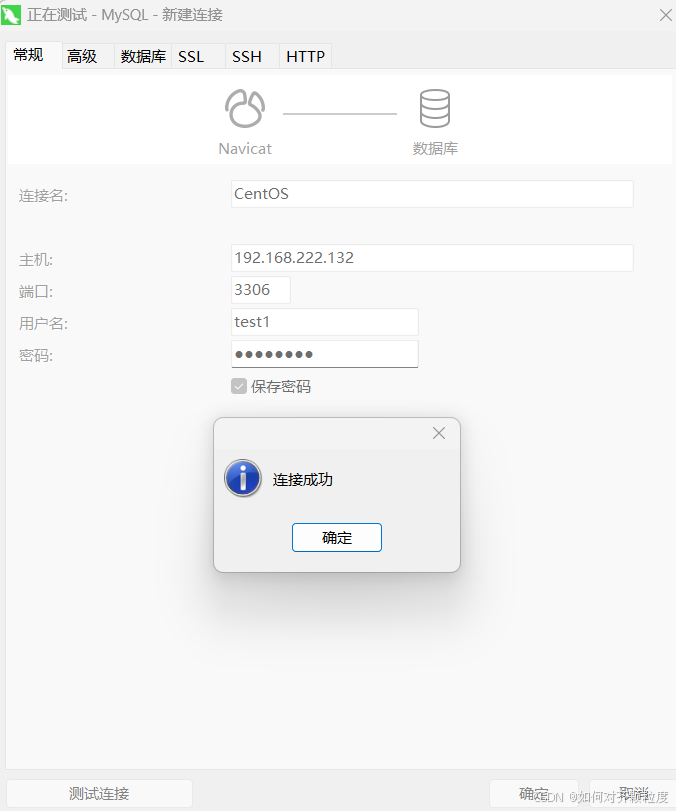676x811 pixels.
Task: Click the Navicat logo icon
Action: click(x=245, y=109)
